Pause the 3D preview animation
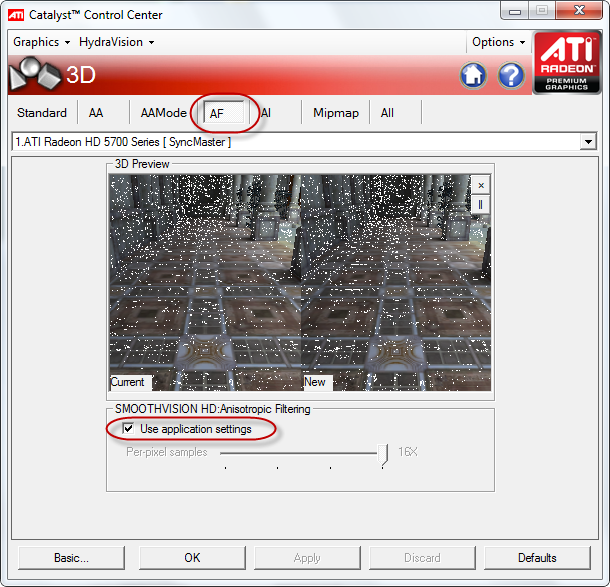The image size is (610, 587). pyautogui.click(x=481, y=204)
